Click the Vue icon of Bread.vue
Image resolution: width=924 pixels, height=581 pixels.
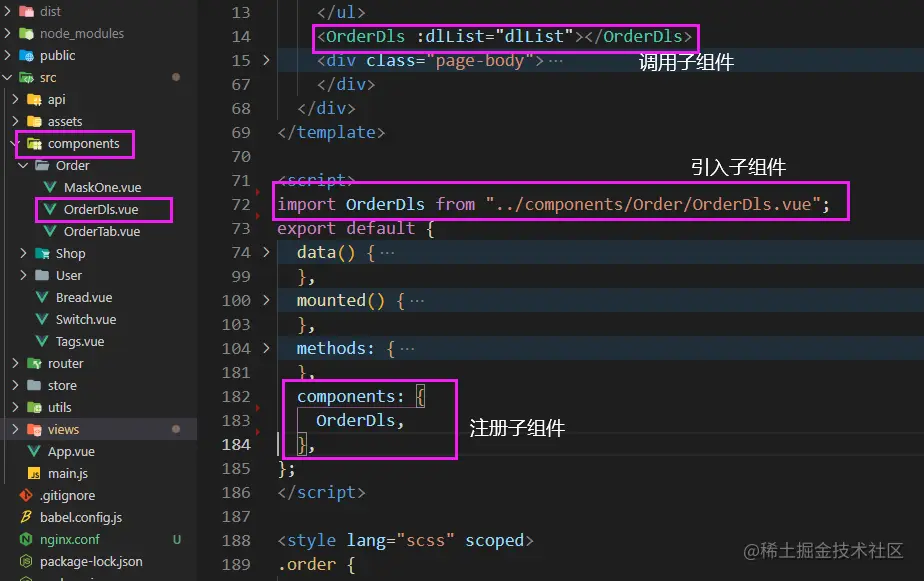pyautogui.click(x=42, y=297)
